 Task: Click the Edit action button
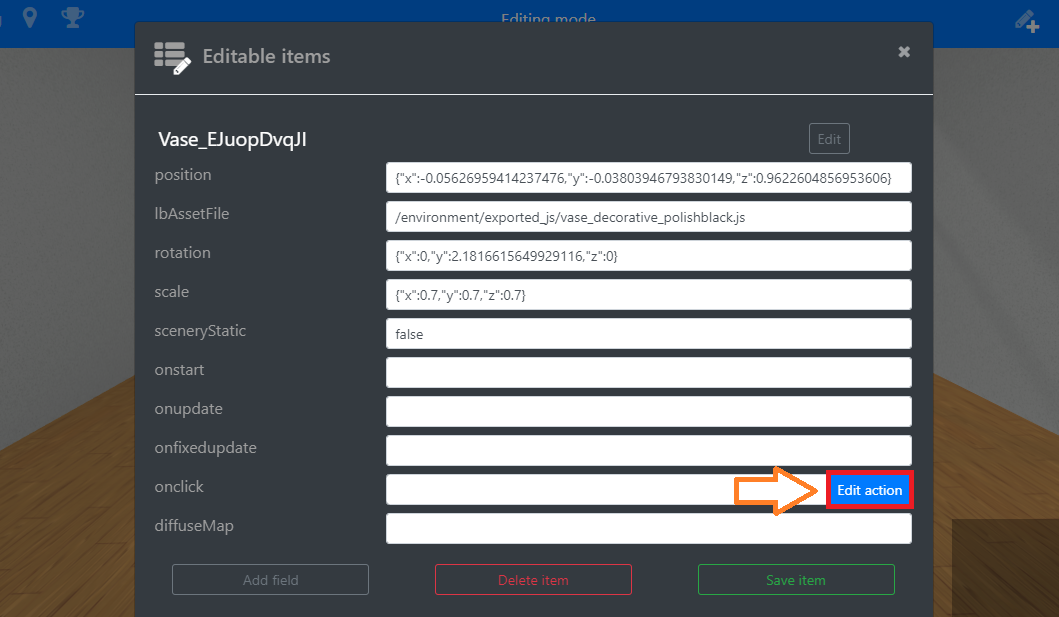(x=869, y=490)
